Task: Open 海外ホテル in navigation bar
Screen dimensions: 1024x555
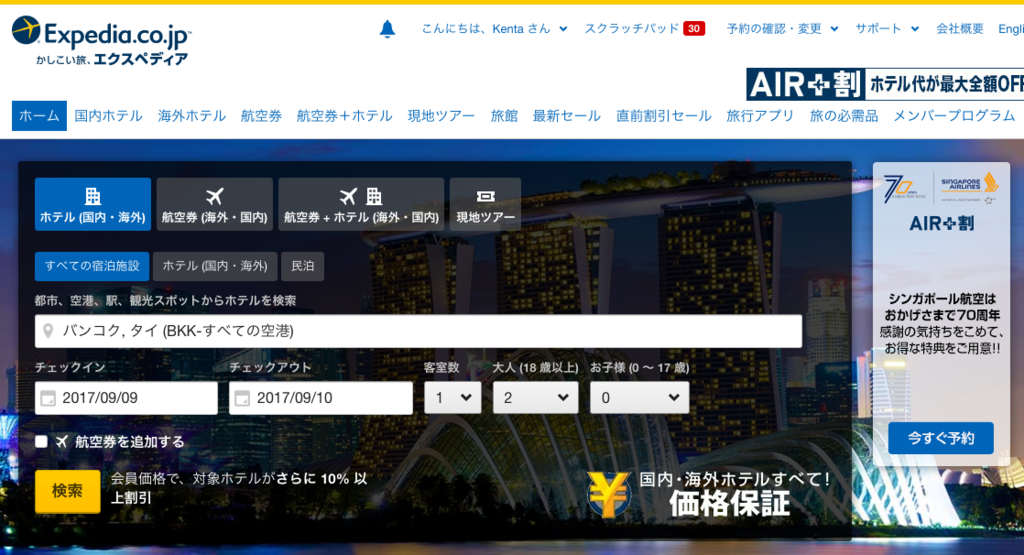Action: [191, 116]
